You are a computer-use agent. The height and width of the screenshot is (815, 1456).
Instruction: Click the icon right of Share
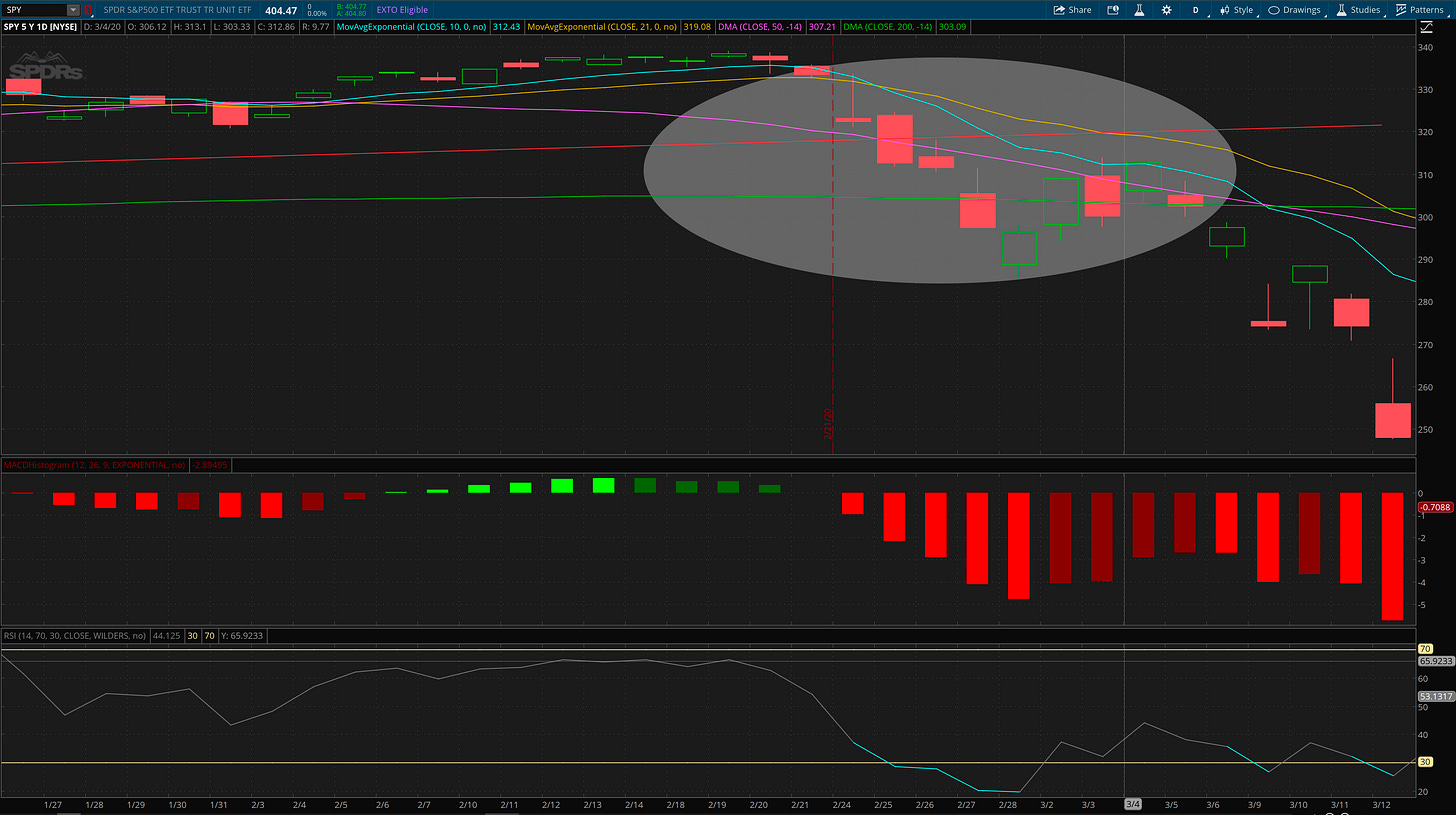tap(1113, 9)
